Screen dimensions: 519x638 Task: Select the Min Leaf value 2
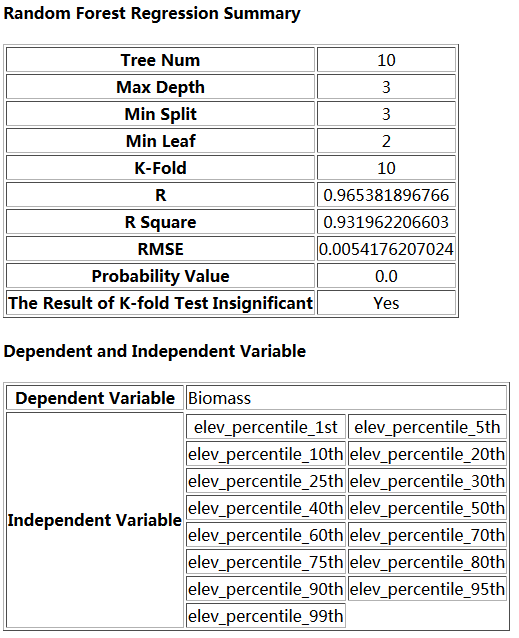click(x=386, y=141)
